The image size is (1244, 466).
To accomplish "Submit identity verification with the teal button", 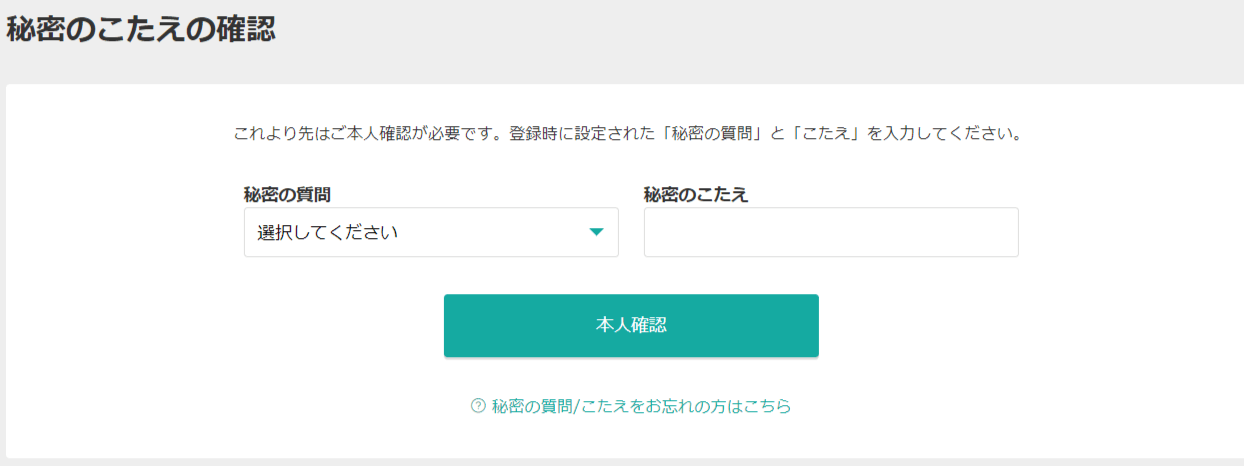I will 631,325.
